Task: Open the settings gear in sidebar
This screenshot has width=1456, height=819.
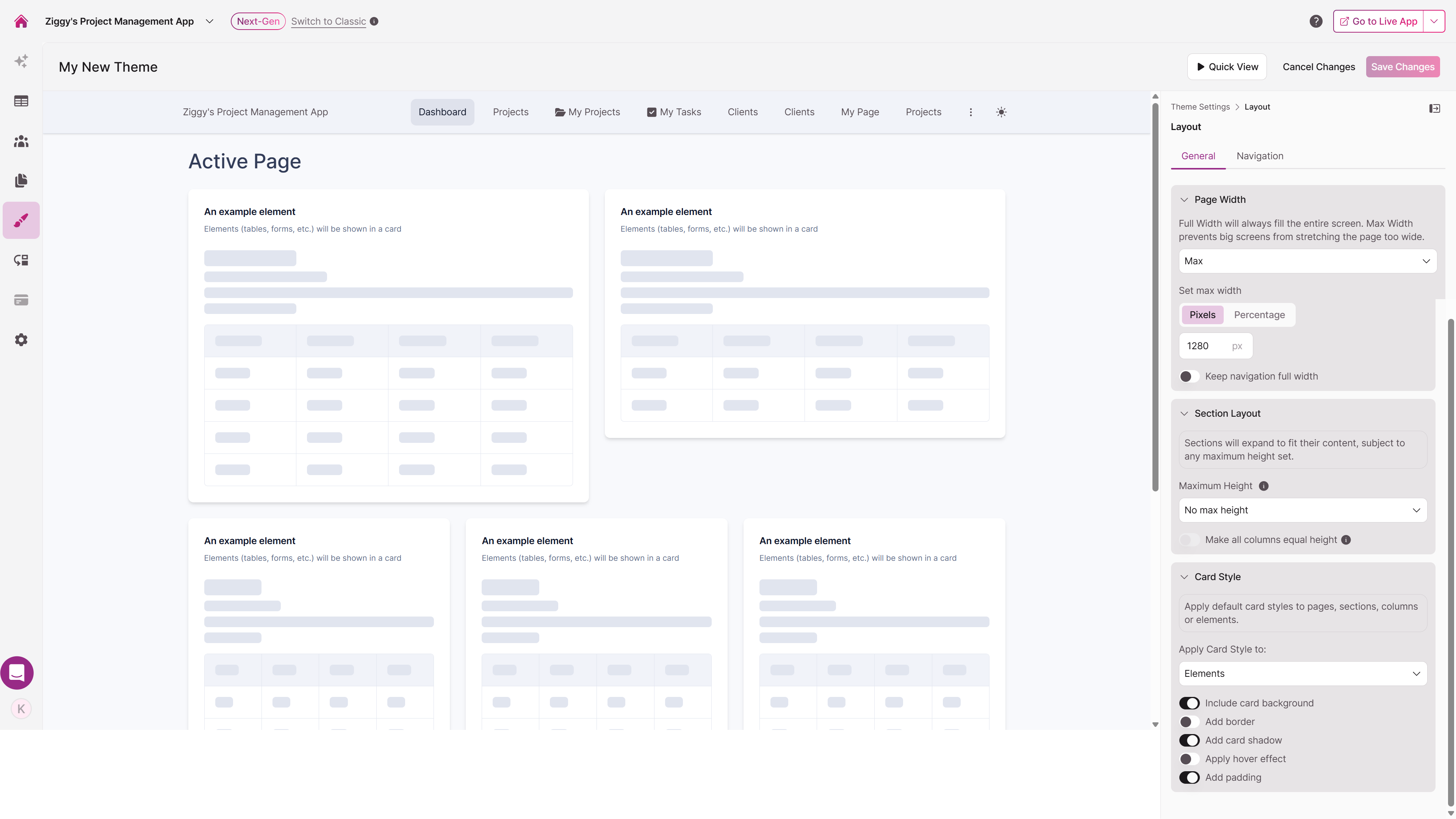Action: click(21, 340)
